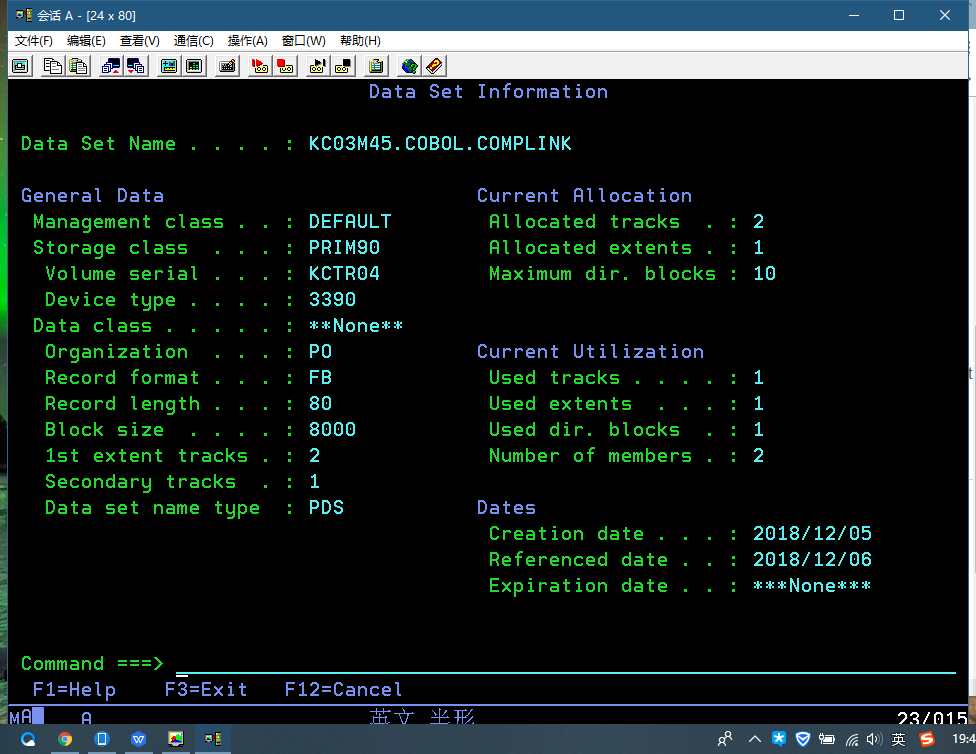Image resolution: width=976 pixels, height=754 pixels.
Task: Open the help book icon
Action: click(x=434, y=66)
